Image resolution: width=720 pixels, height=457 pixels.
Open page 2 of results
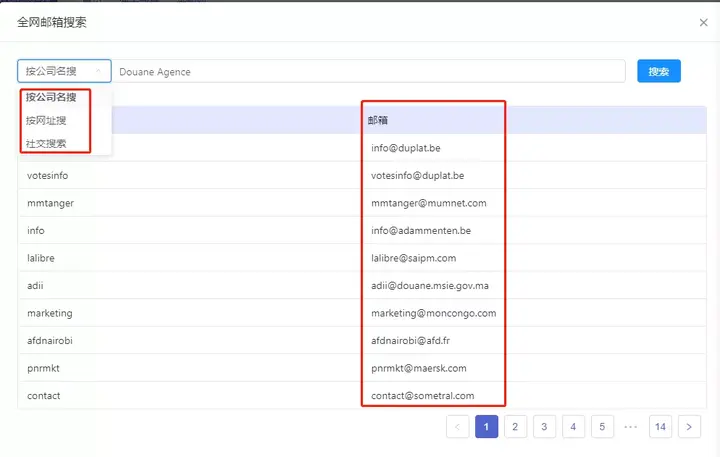[515, 427]
